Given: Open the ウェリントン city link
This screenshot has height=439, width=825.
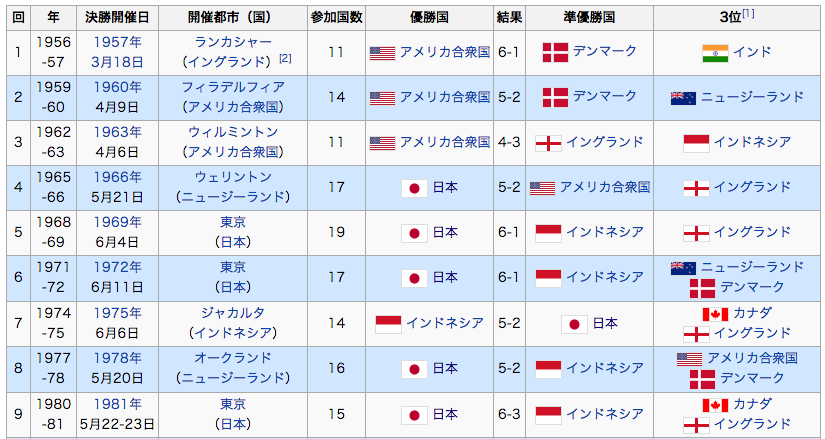Looking at the screenshot, I should click(x=233, y=177).
